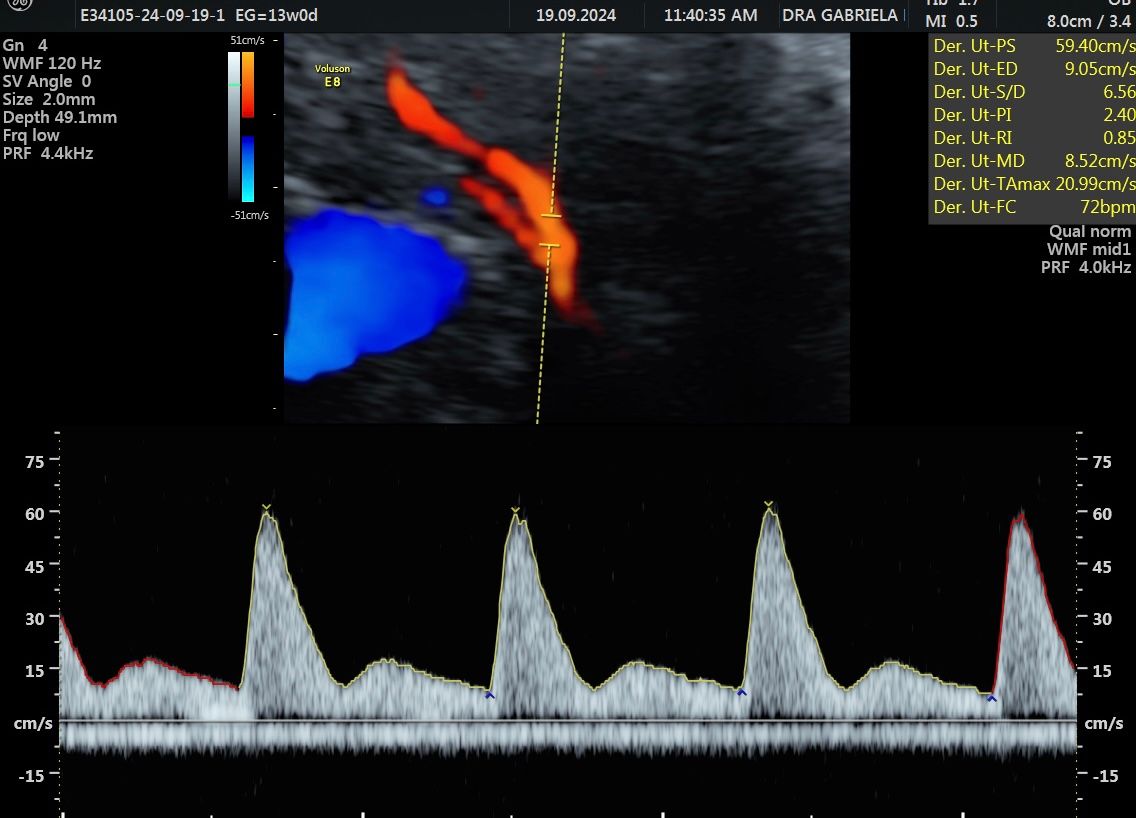
Task: Click the blue negative velocity color bar
Action: coord(247,168)
